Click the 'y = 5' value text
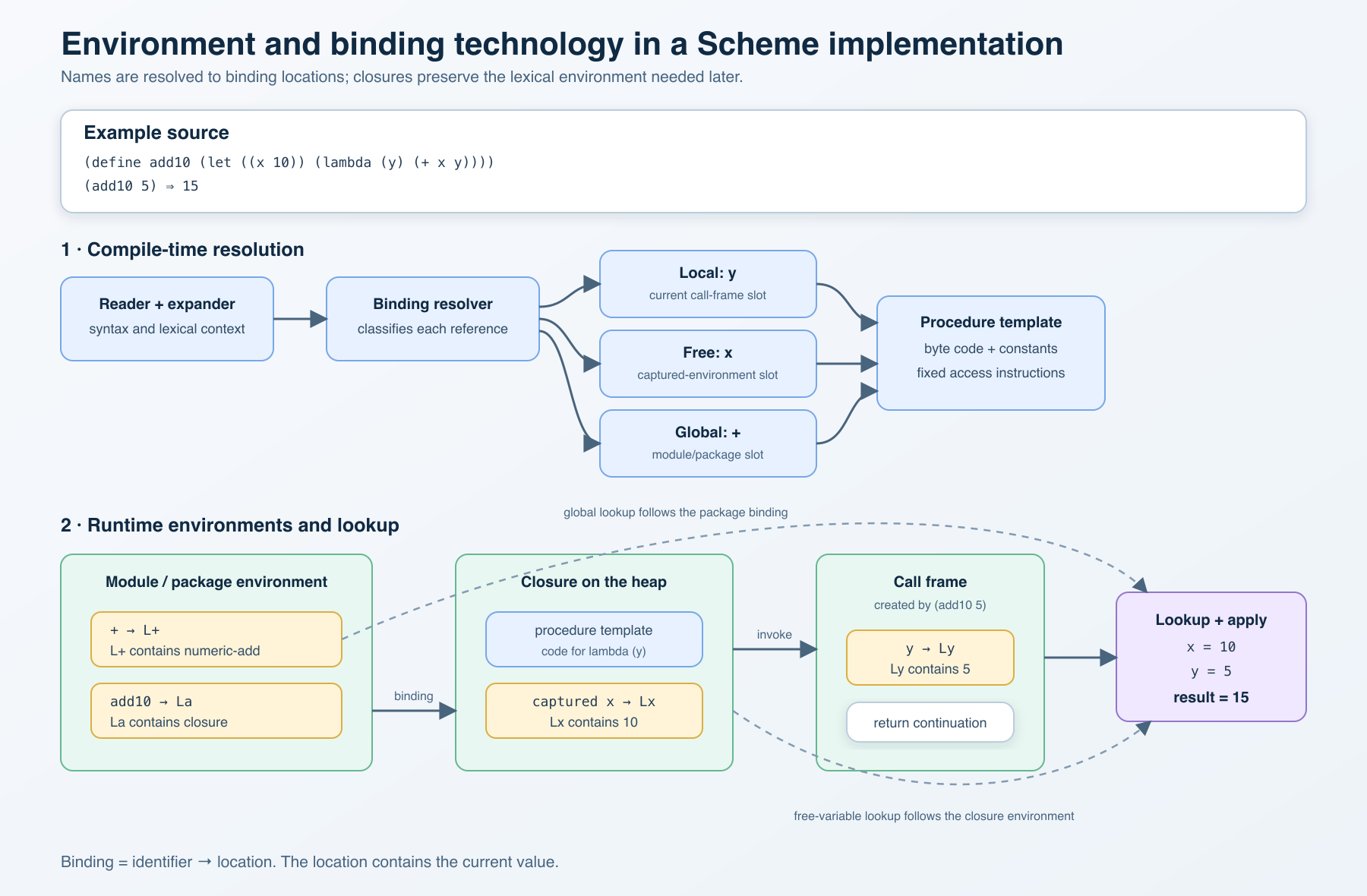The height and width of the screenshot is (896, 1367). (1211, 671)
